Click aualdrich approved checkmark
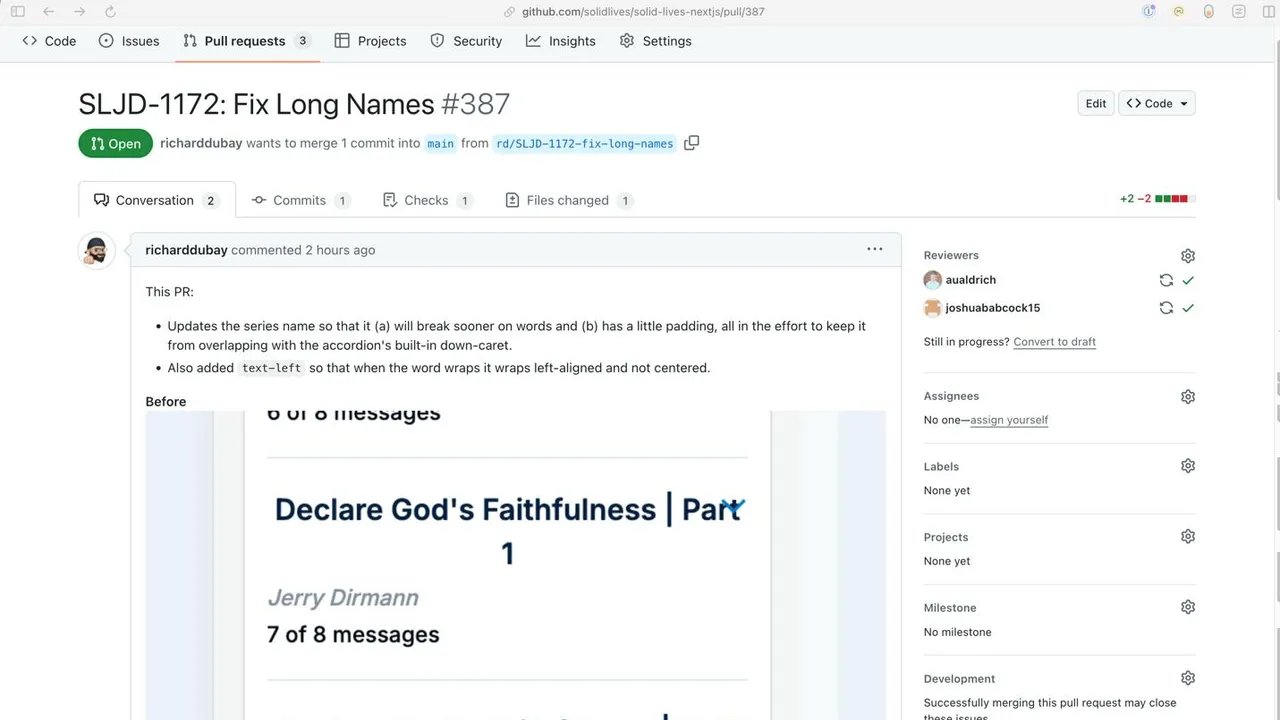 (x=1188, y=280)
